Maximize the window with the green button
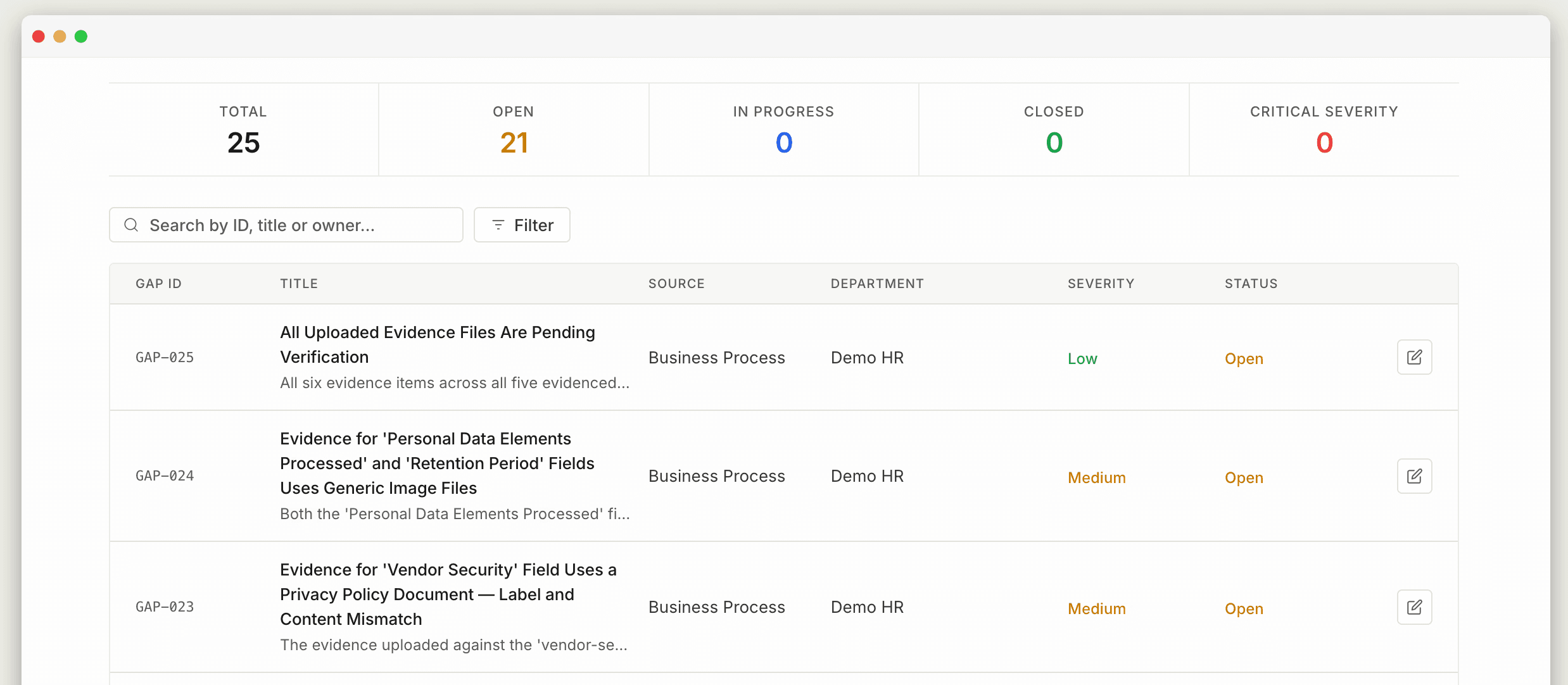This screenshot has height=685, width=1568. click(x=81, y=36)
